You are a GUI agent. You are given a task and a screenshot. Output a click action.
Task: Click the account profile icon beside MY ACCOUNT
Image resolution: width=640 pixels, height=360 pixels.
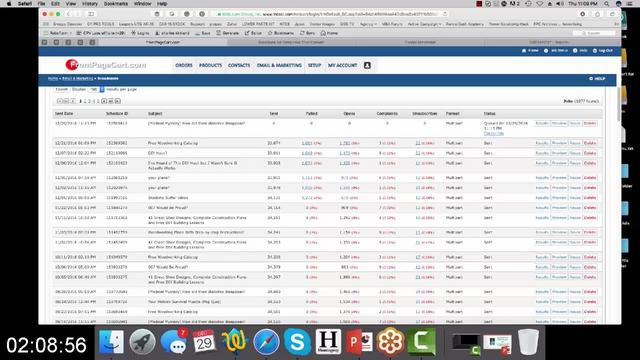(x=367, y=65)
